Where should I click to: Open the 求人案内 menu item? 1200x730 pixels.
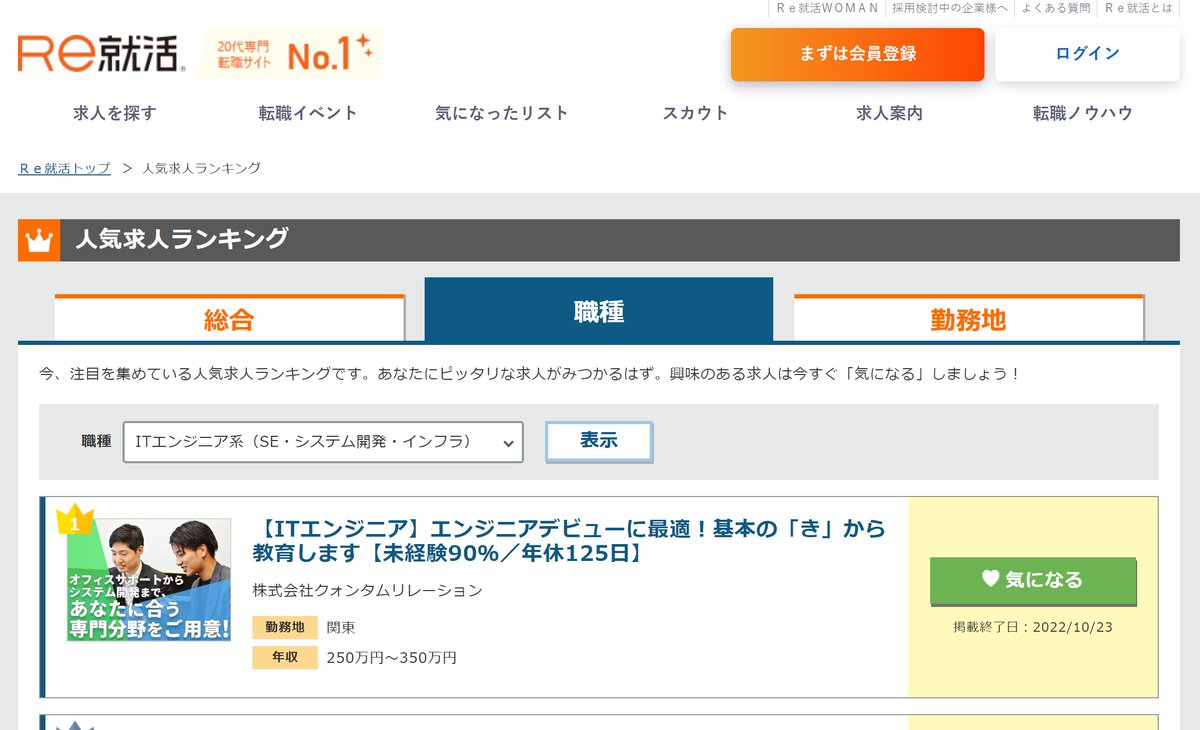(890, 113)
